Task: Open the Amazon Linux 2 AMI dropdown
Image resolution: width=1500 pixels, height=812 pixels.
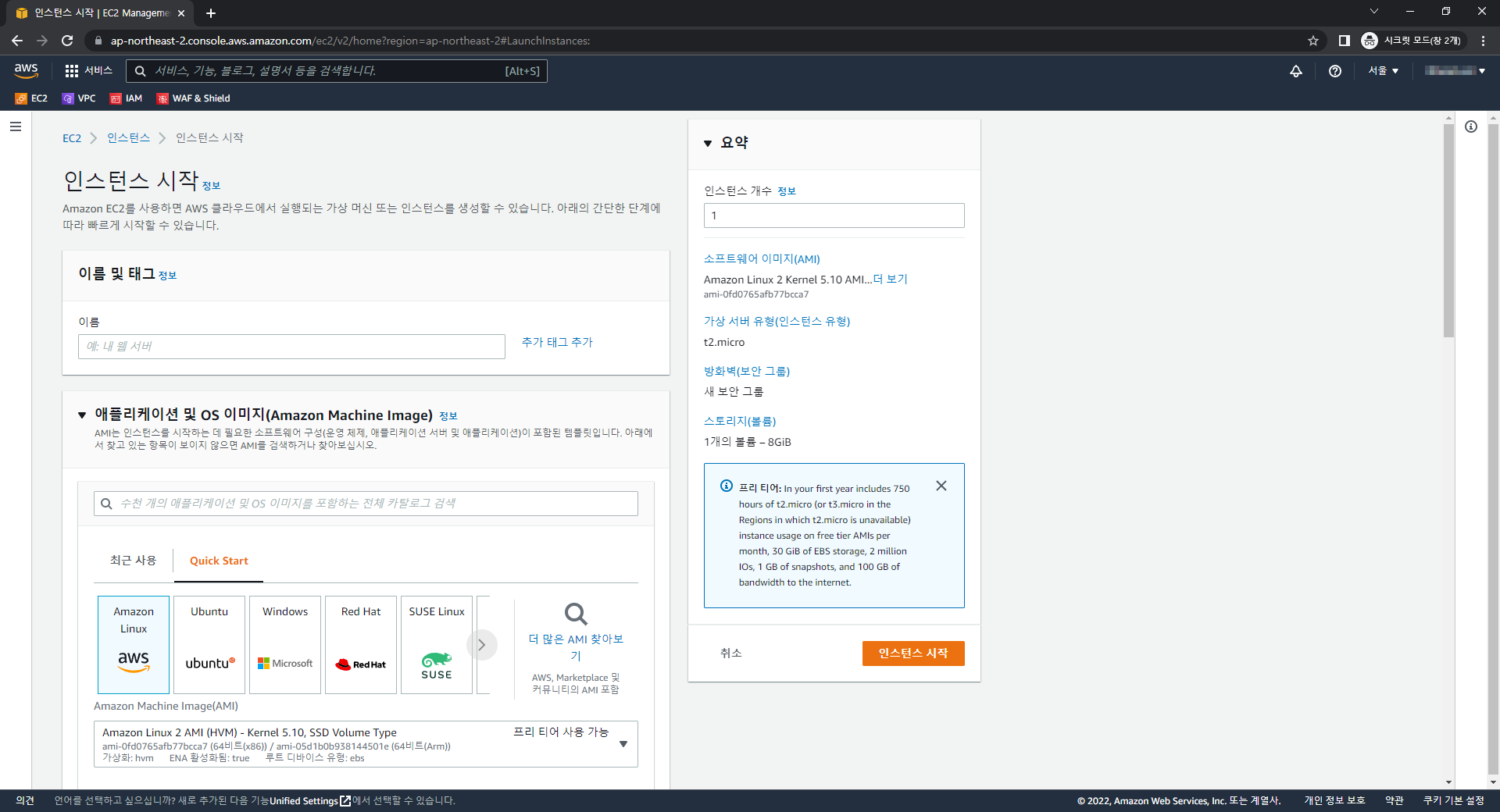Action: tap(366, 744)
